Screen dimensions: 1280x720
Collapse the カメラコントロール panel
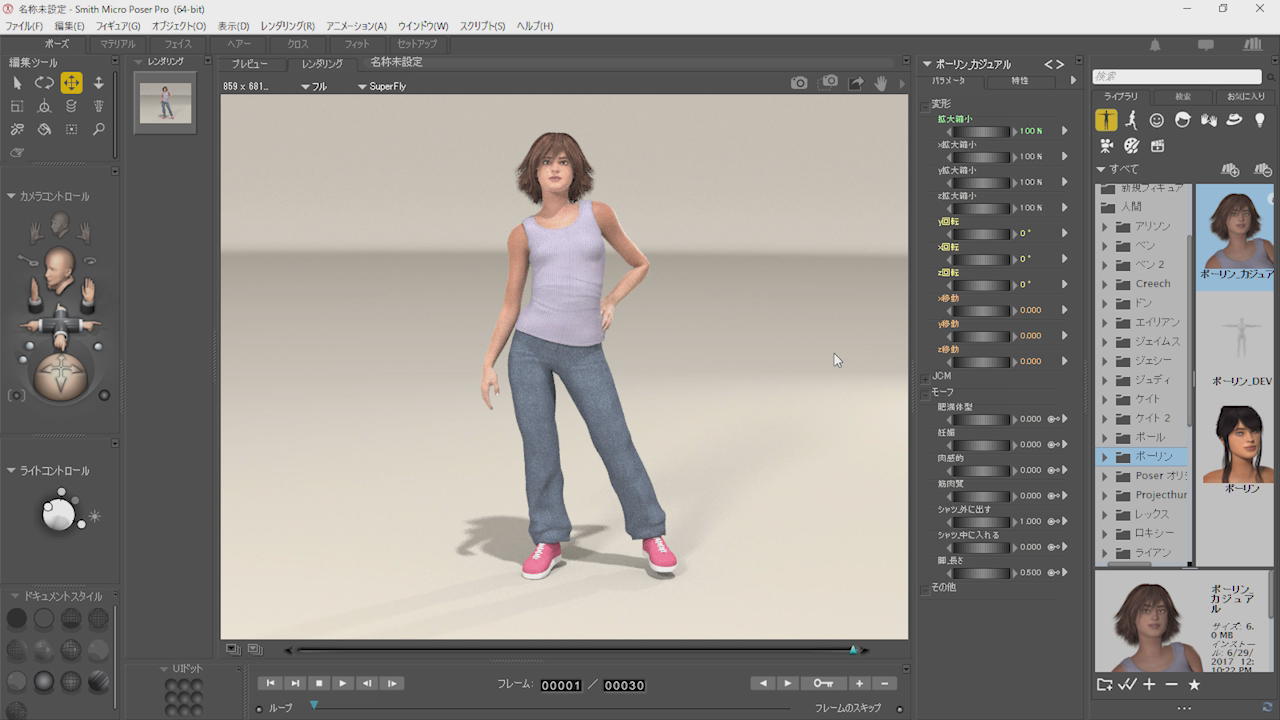point(11,196)
